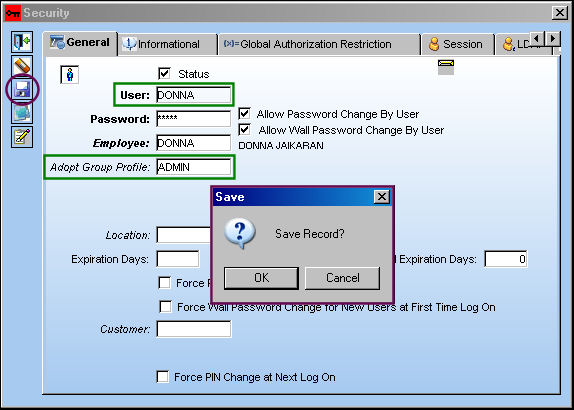Enable Force PIN Change at Next Log On
This screenshot has height=410, width=574.
pos(163,376)
